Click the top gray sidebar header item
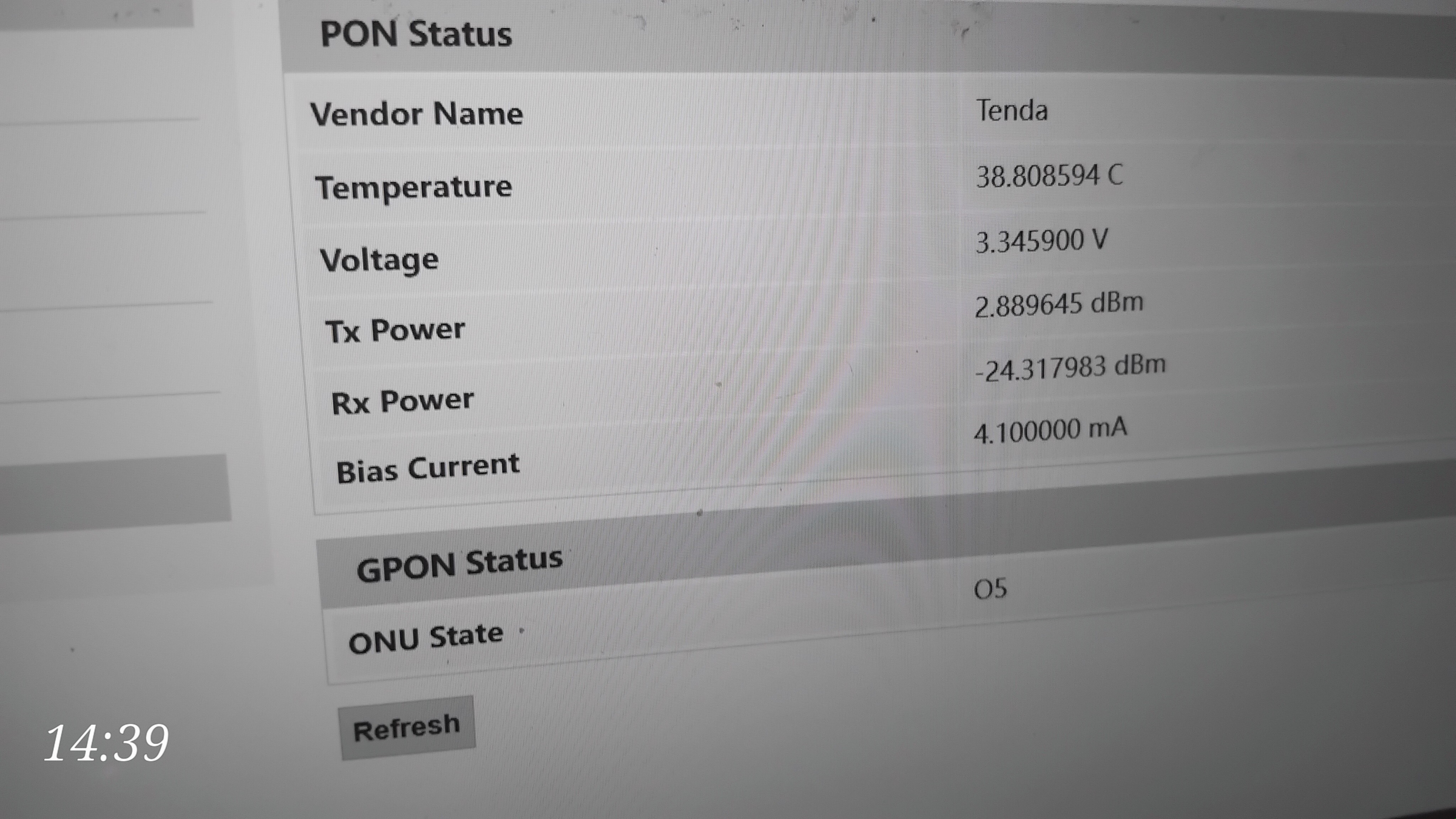The height and width of the screenshot is (819, 1456). coord(96,12)
